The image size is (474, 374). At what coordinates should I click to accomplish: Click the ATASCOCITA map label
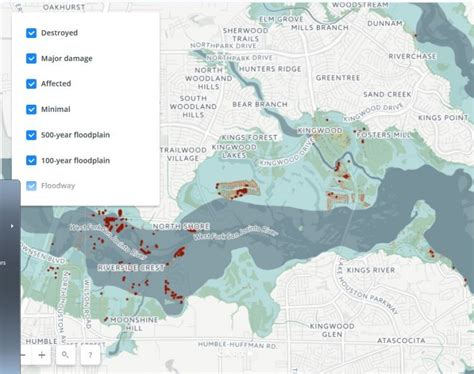click(x=401, y=341)
